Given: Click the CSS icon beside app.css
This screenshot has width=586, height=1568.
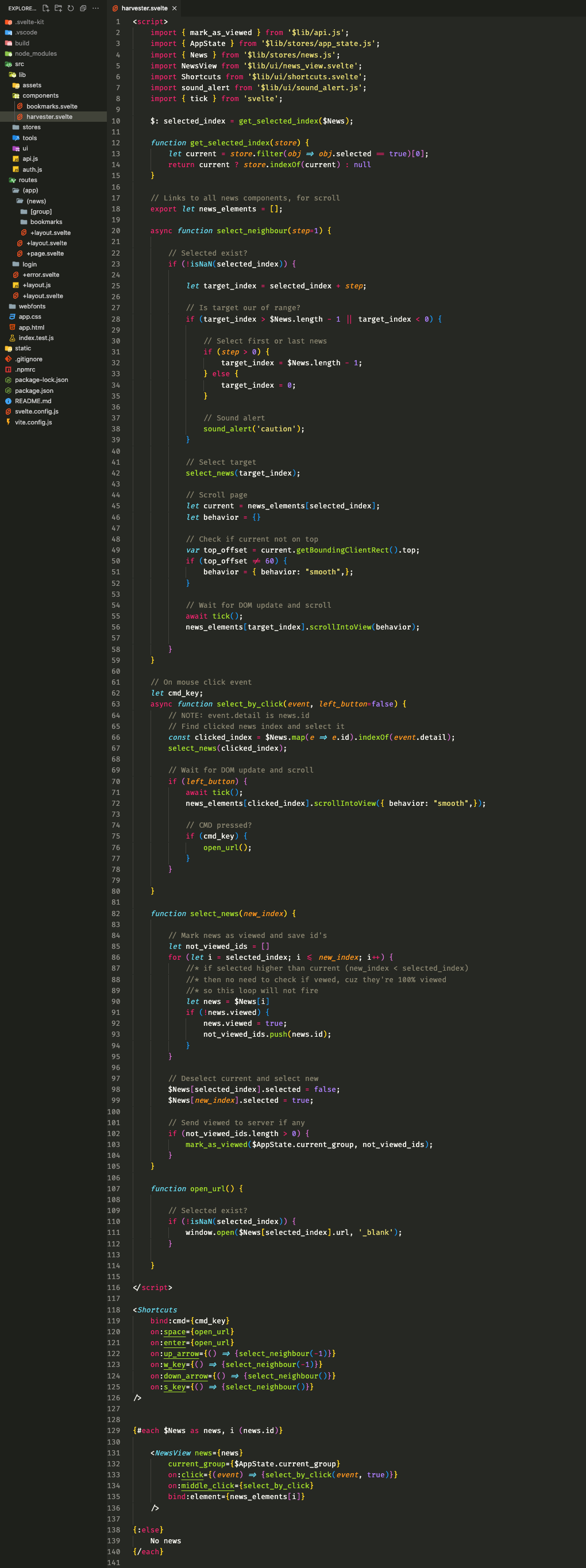Looking at the screenshot, I should pos(12,316).
